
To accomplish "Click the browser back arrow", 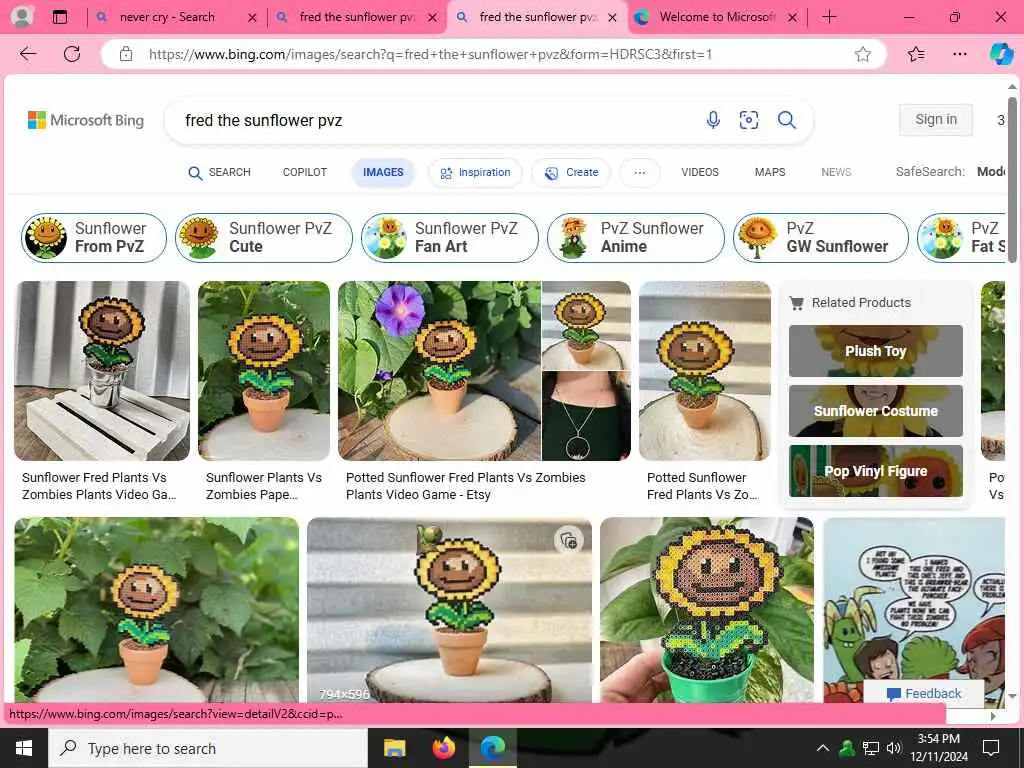I will coord(27,54).
